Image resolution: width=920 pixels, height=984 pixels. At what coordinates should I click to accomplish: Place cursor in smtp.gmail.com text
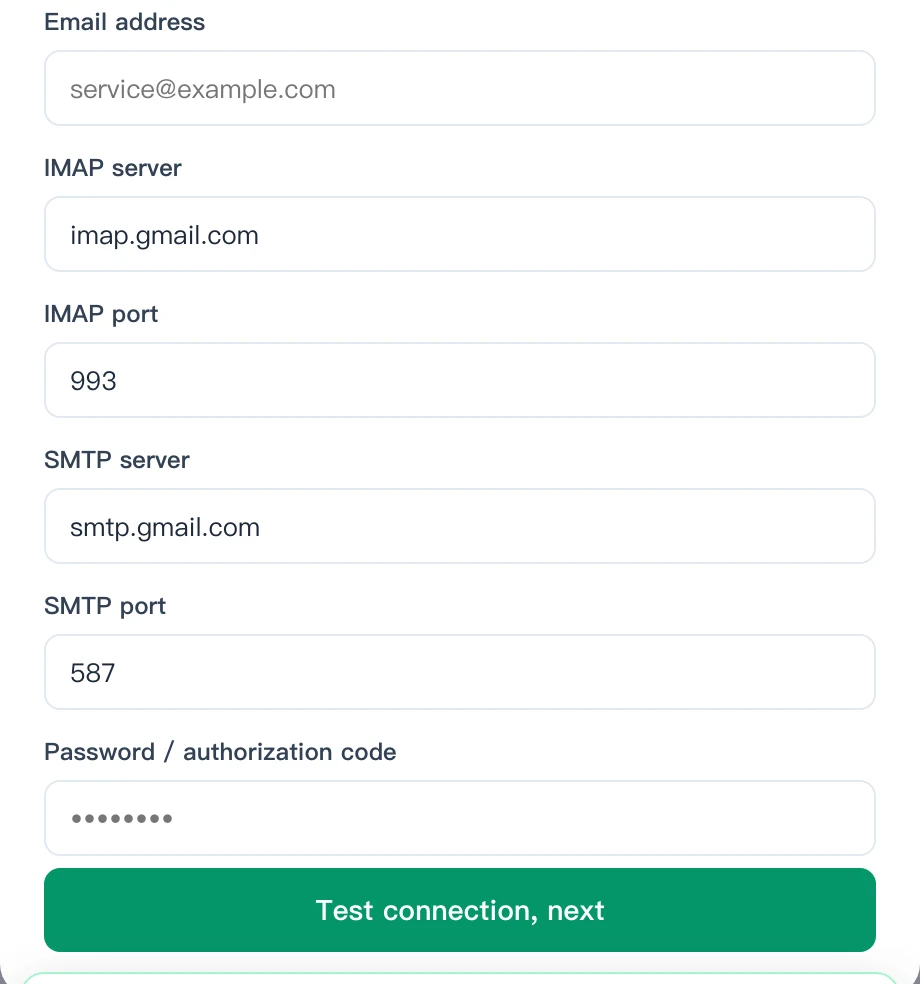click(x=165, y=528)
